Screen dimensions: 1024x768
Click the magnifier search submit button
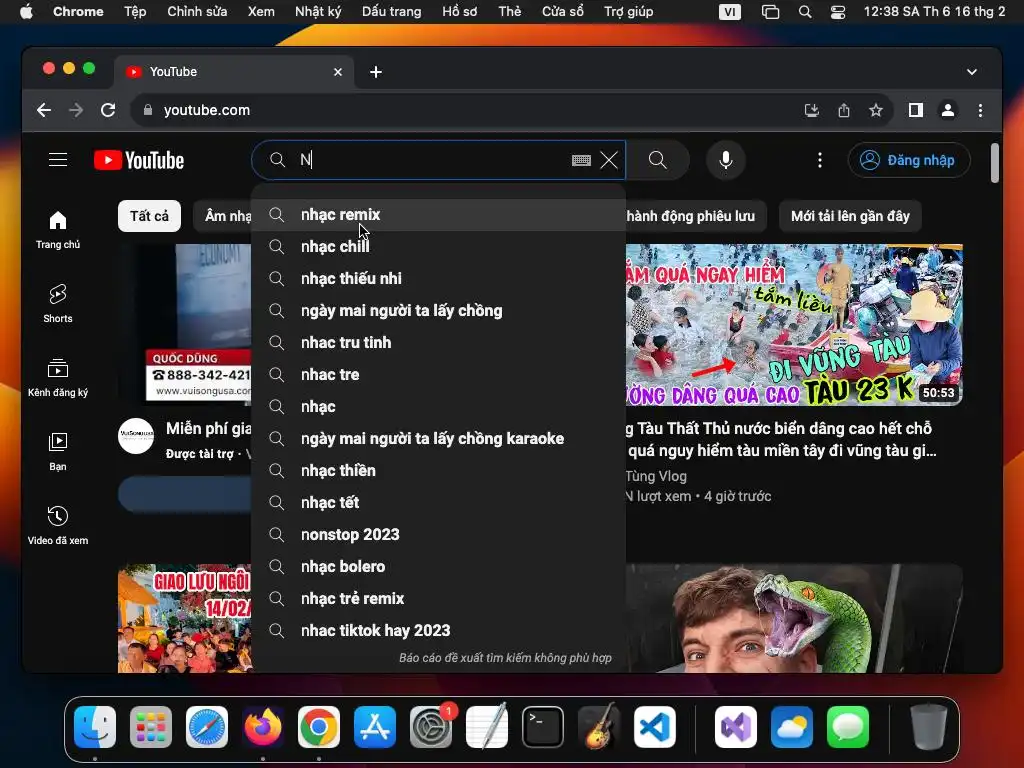coord(658,160)
